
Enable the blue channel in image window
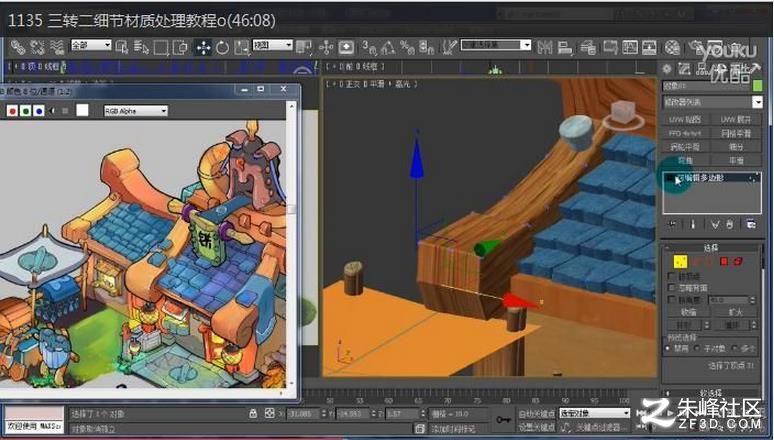pos(39,111)
